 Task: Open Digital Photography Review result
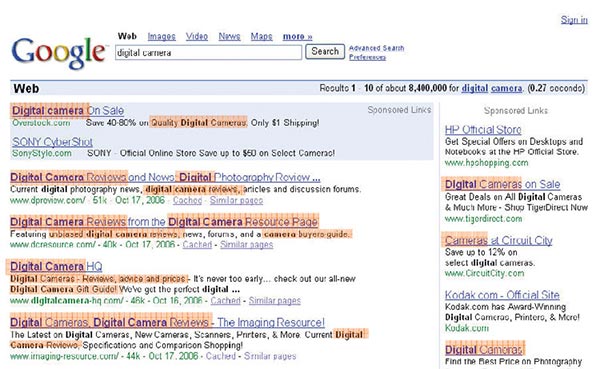[x=165, y=177]
